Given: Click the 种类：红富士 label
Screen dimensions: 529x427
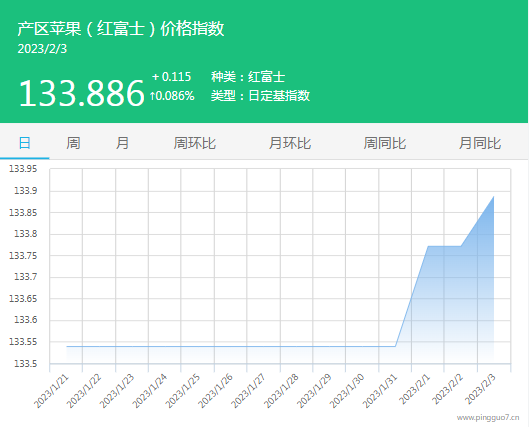Looking at the screenshot, I should tap(248, 77).
